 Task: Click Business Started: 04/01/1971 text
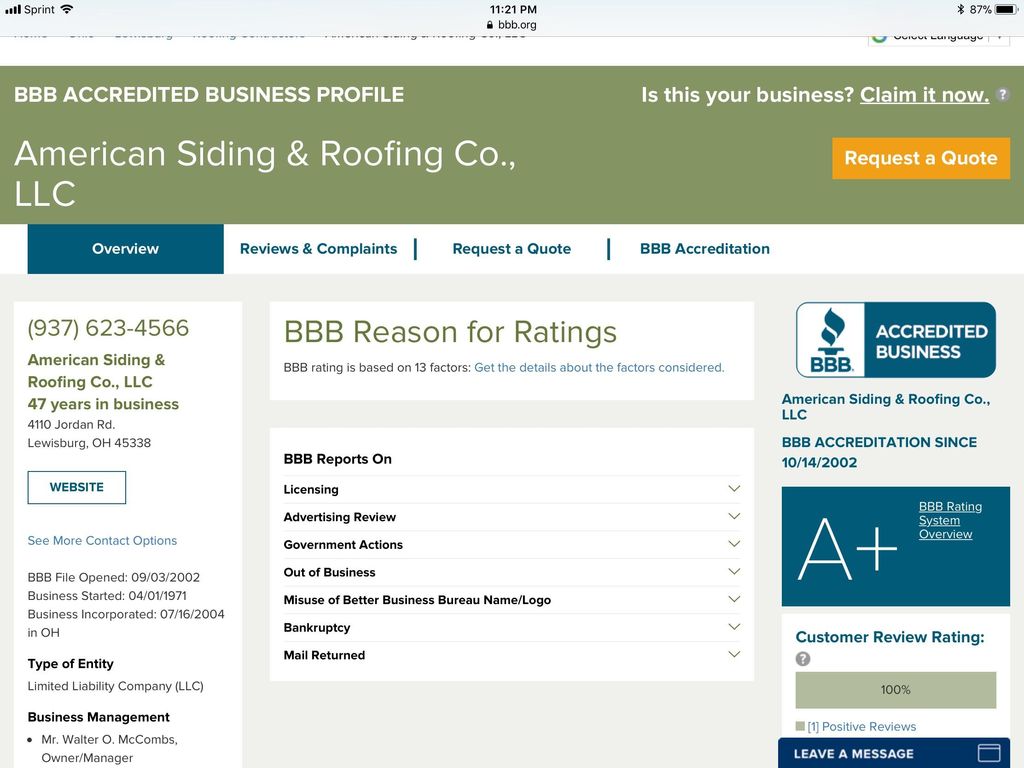pyautogui.click(x=107, y=596)
